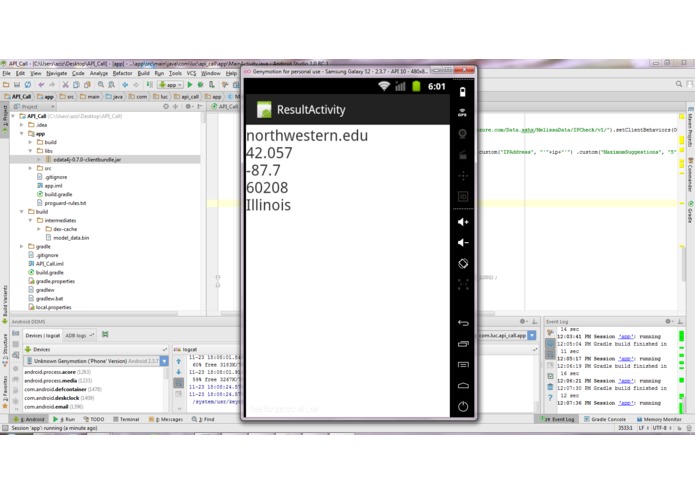Image resolution: width=695 pixels, height=494 pixels.
Task: Click Genymotion battery widget icon
Action: pos(463,92)
